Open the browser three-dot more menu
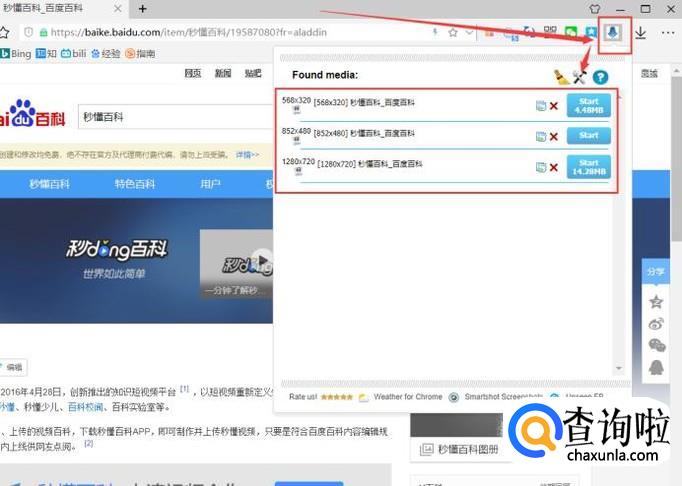The image size is (682, 486). point(668,33)
